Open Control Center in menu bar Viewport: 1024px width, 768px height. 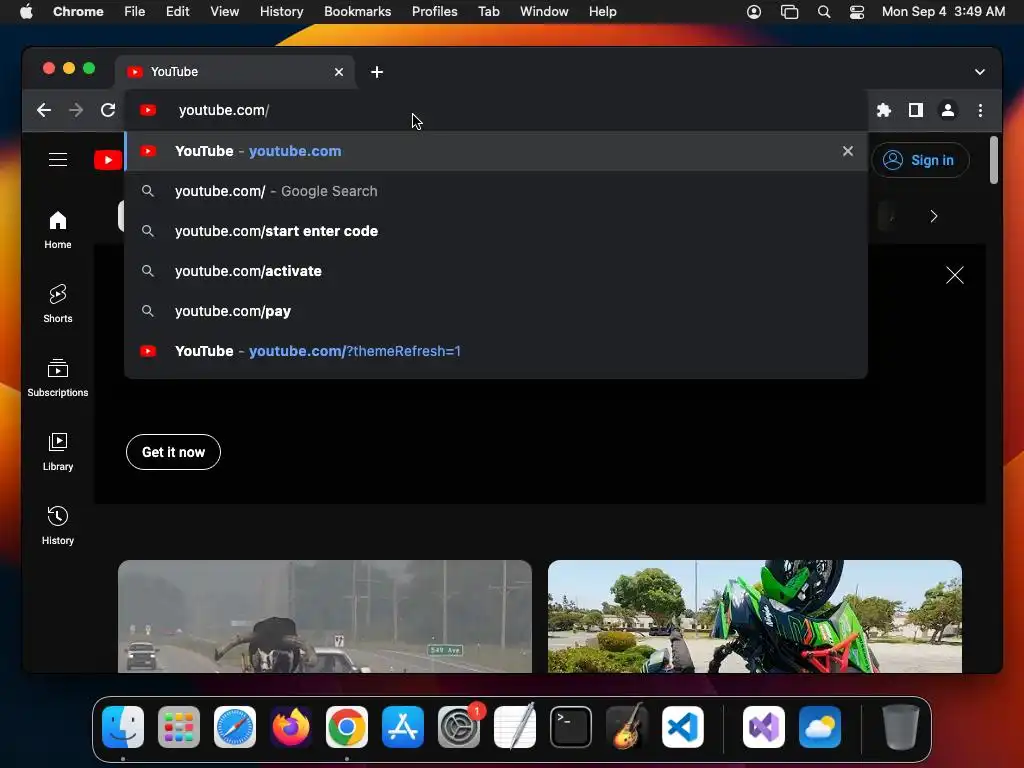(857, 12)
